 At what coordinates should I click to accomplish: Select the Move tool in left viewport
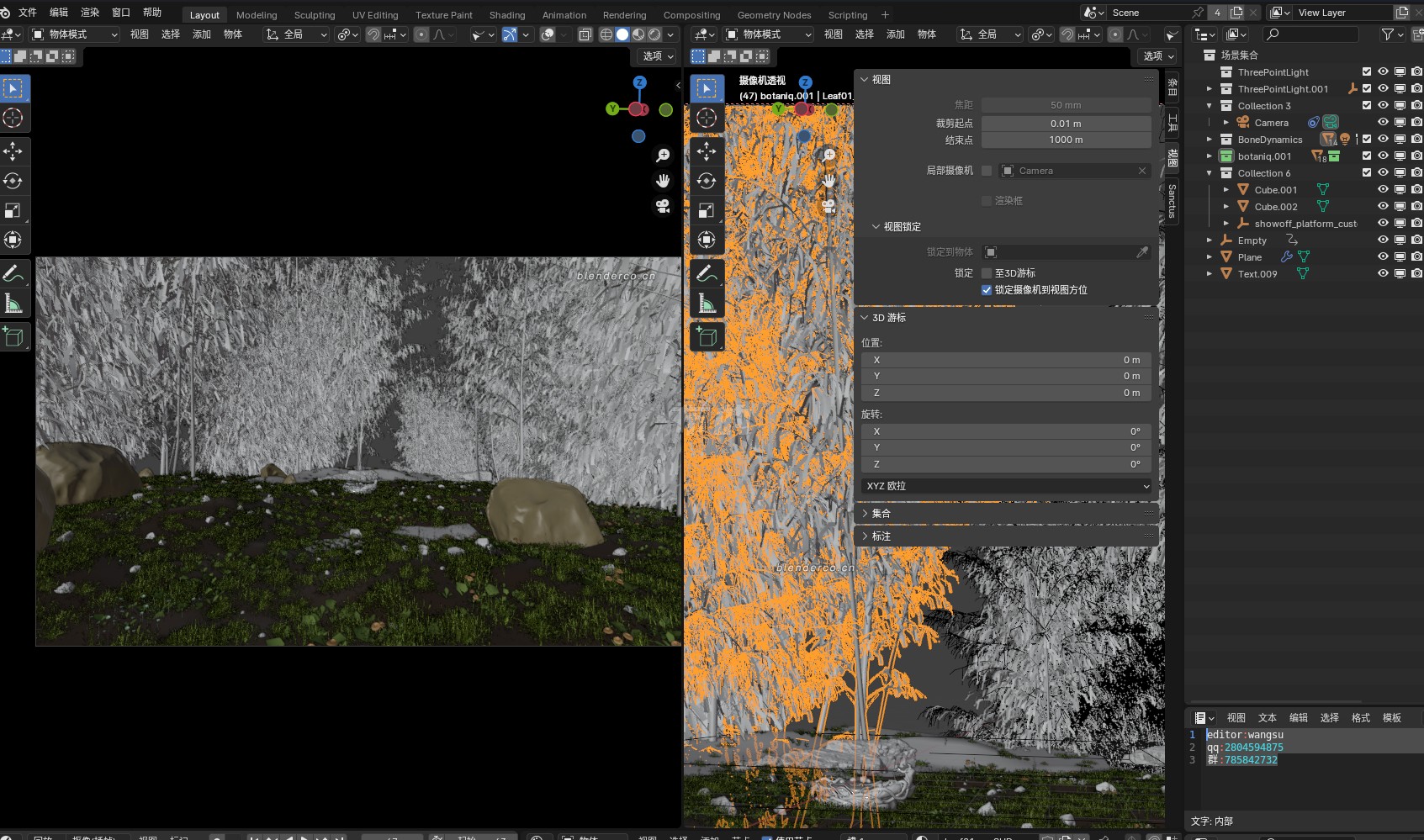pos(13,151)
